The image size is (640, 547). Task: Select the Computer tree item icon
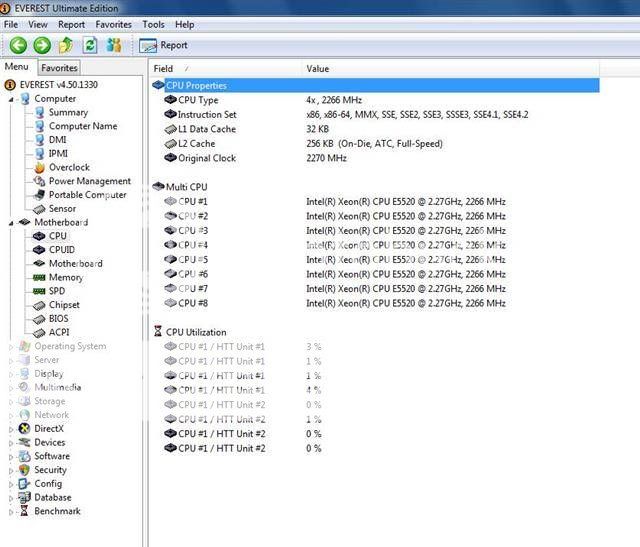pos(25,99)
